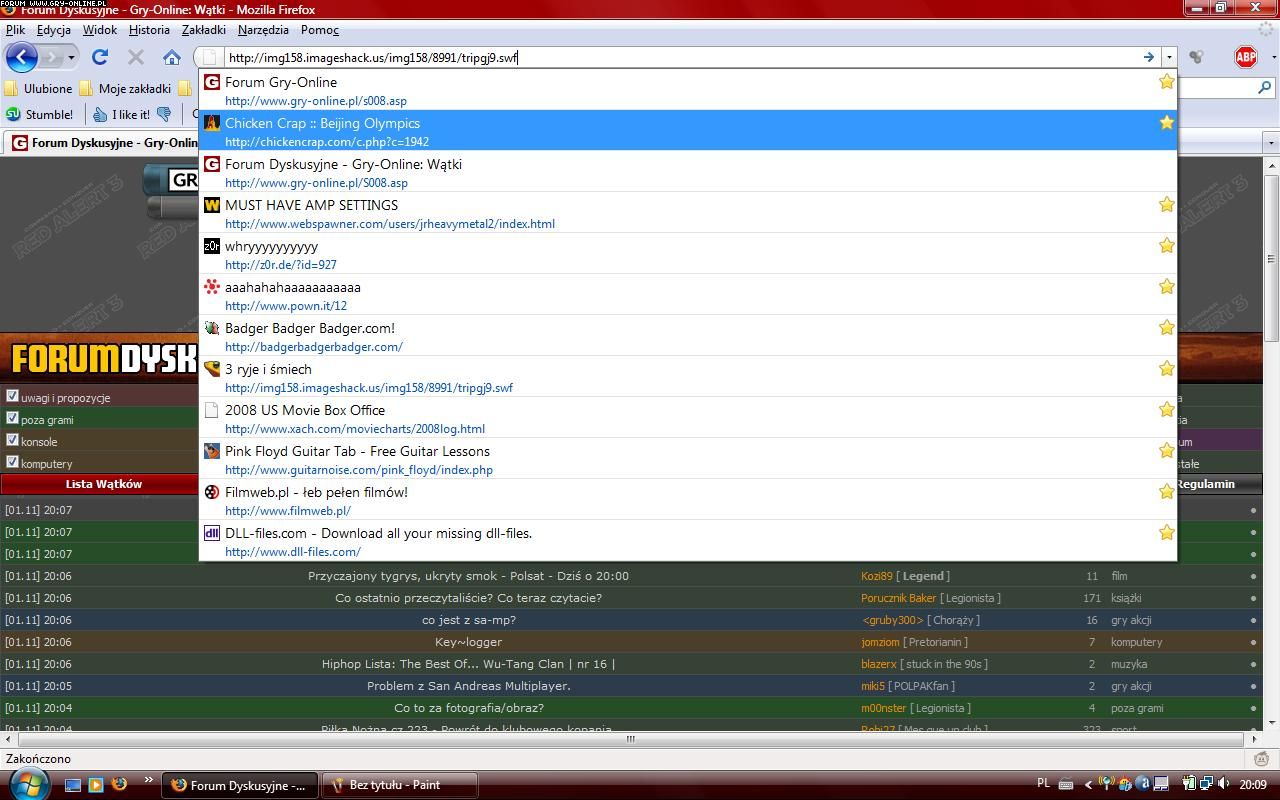
Task: Open the Zakładki menu
Action: click(203, 30)
